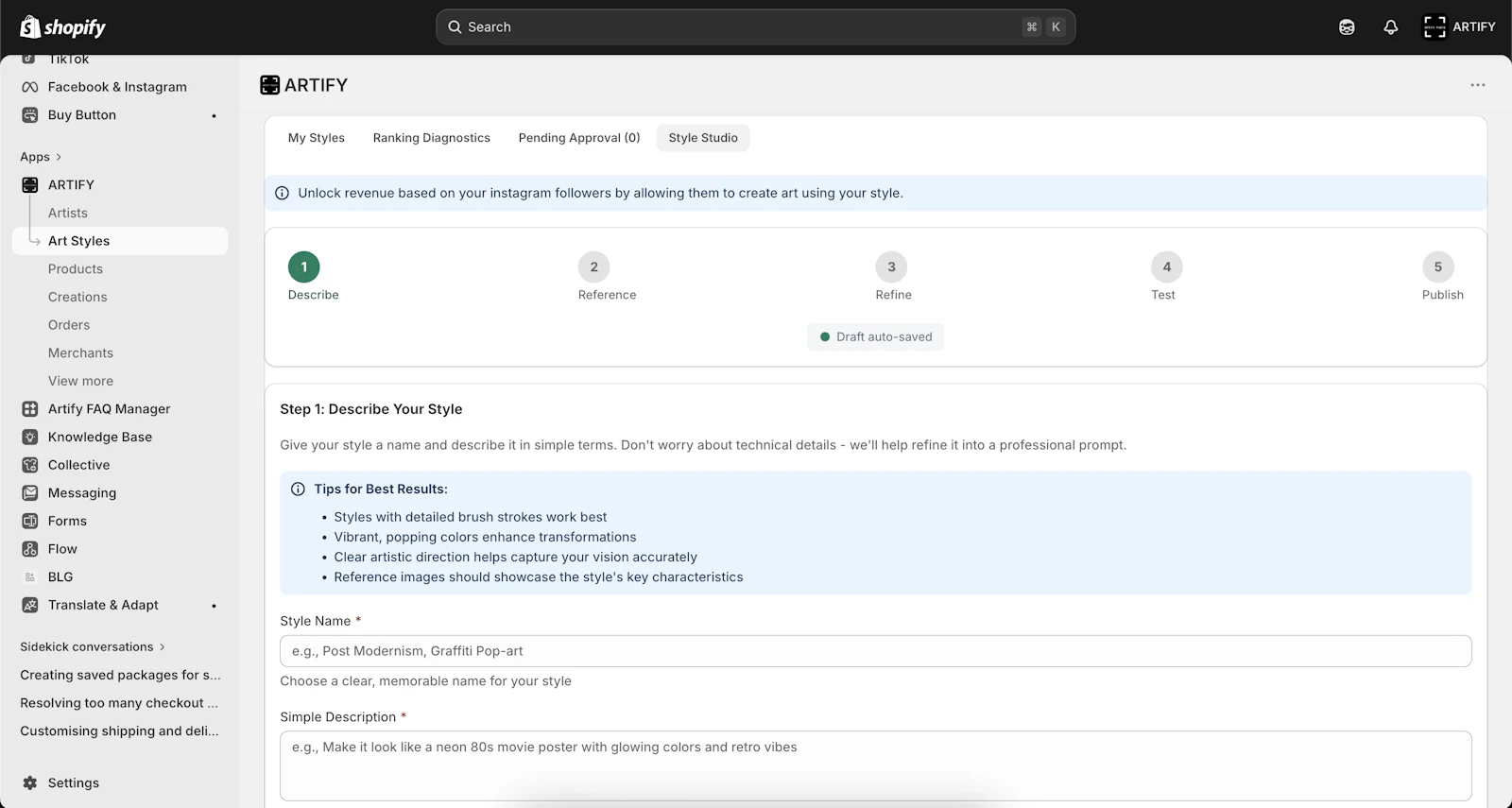
Task: Switch to the Ranking Diagnostics tab
Action: 432,138
